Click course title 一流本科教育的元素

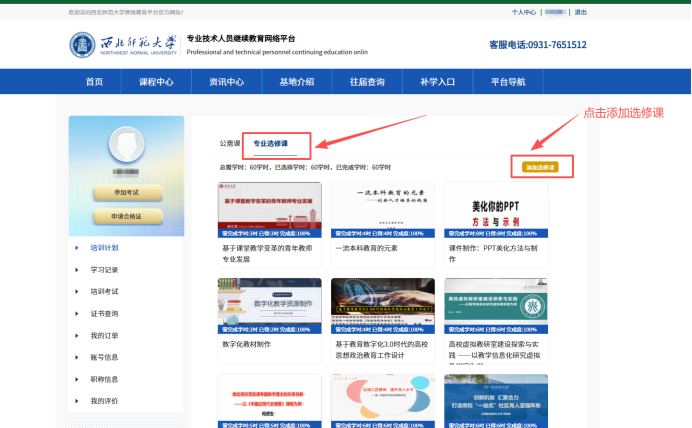[366, 248]
